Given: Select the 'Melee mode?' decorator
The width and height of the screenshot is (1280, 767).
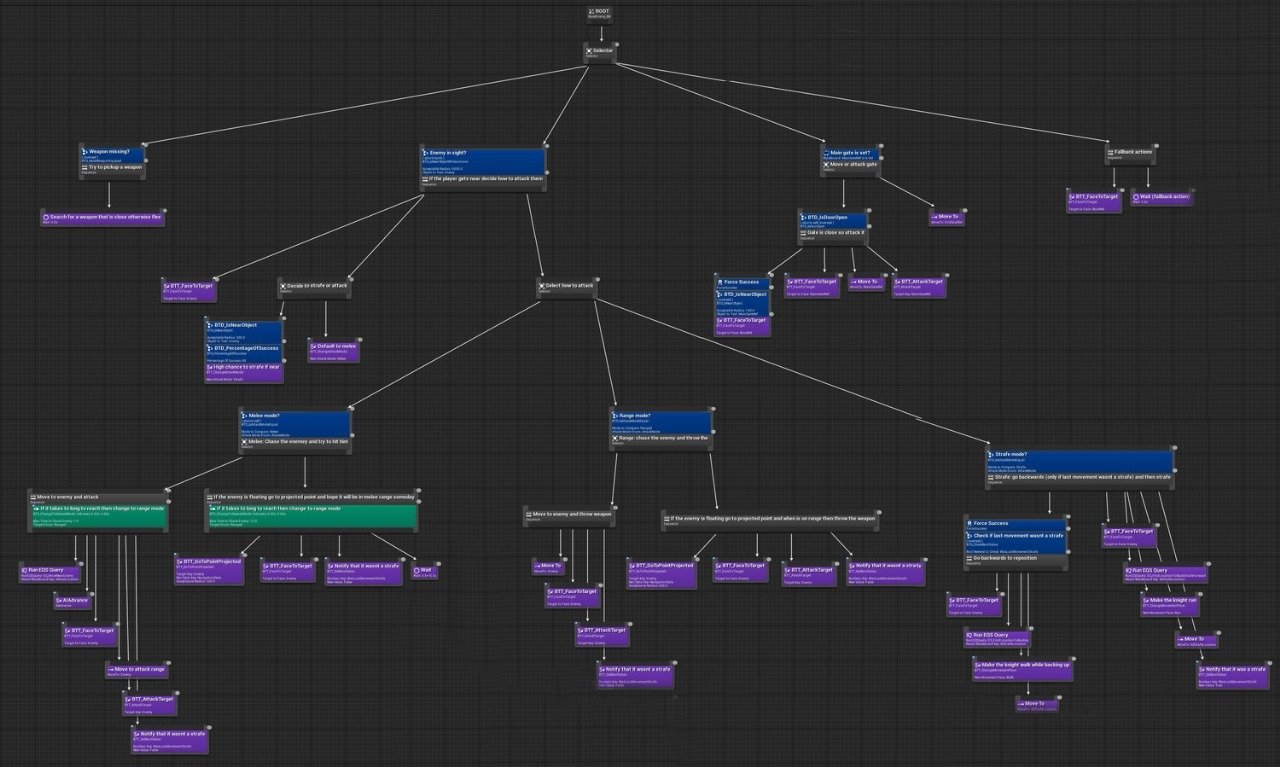Looking at the screenshot, I should pos(295,424).
